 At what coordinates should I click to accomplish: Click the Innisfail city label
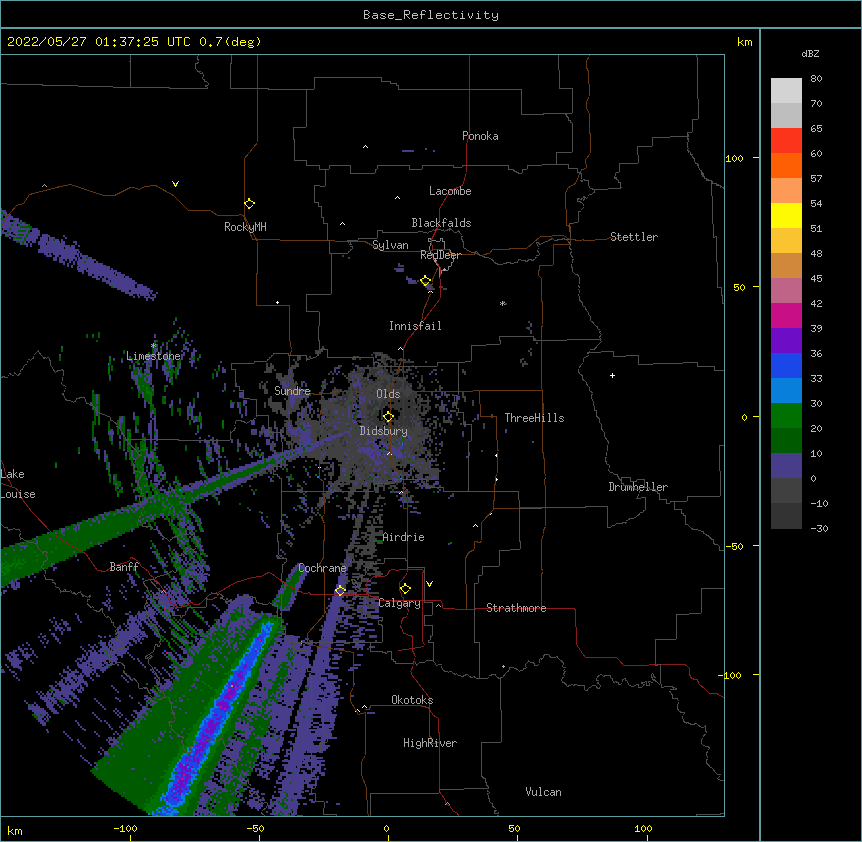[x=415, y=326]
